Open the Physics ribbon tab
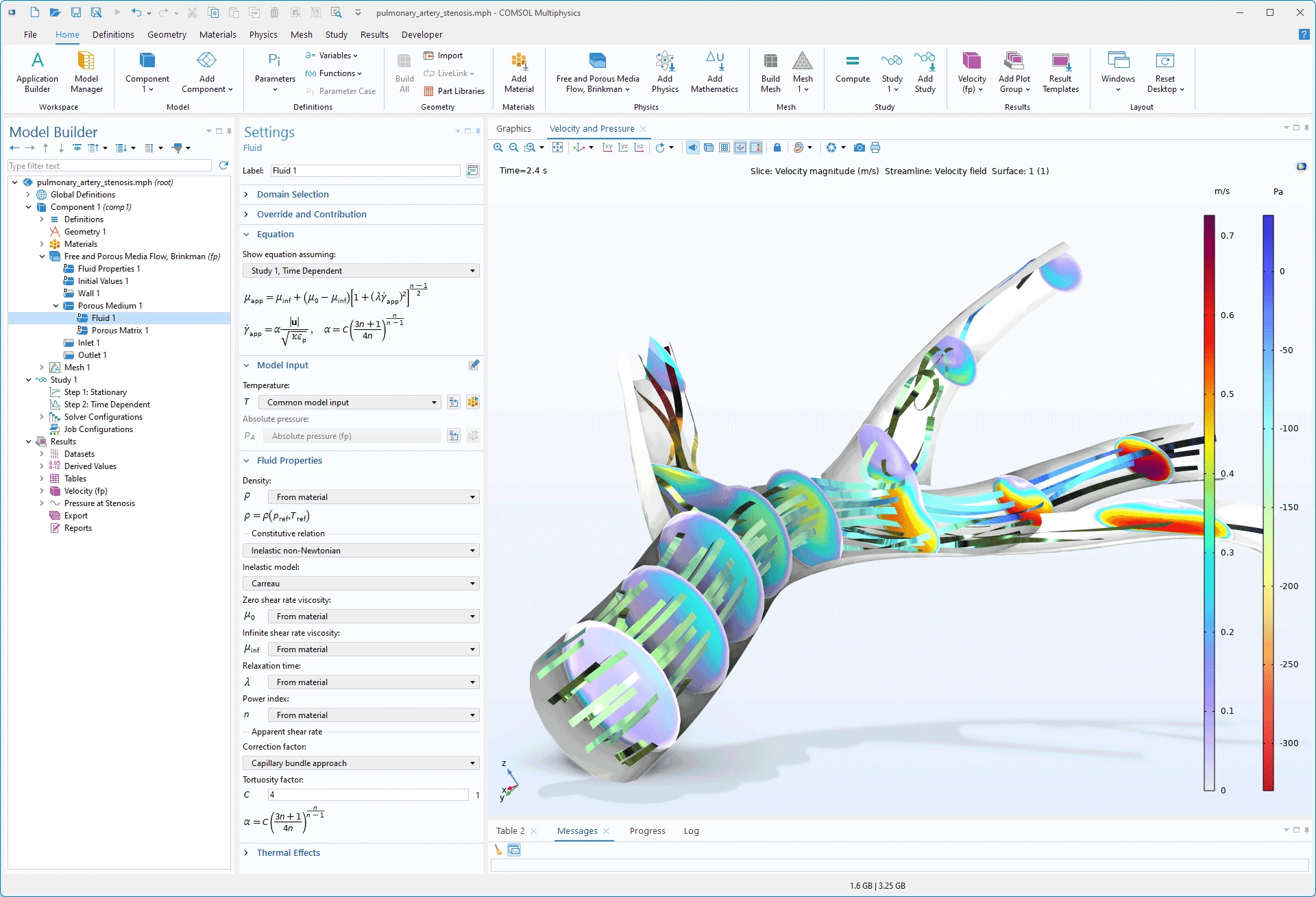This screenshot has width=1316, height=897. (x=263, y=34)
